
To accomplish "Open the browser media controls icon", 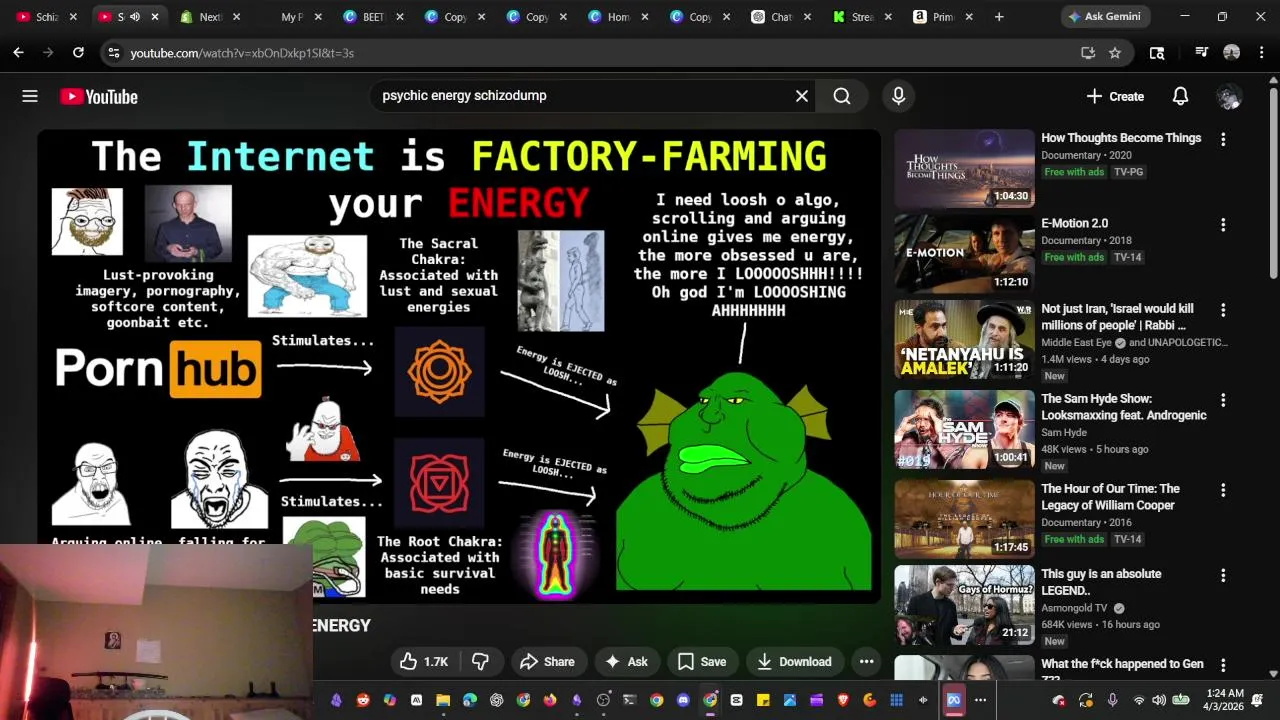I will pyautogui.click(x=1201, y=53).
